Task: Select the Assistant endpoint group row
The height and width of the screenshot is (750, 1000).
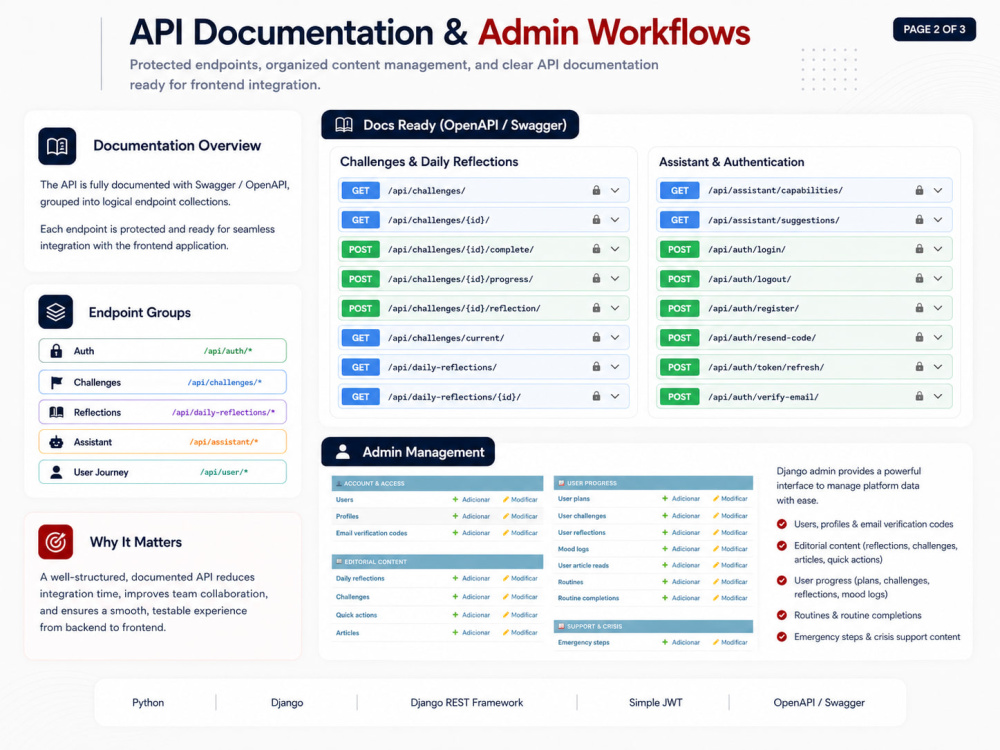Action: 163,442
